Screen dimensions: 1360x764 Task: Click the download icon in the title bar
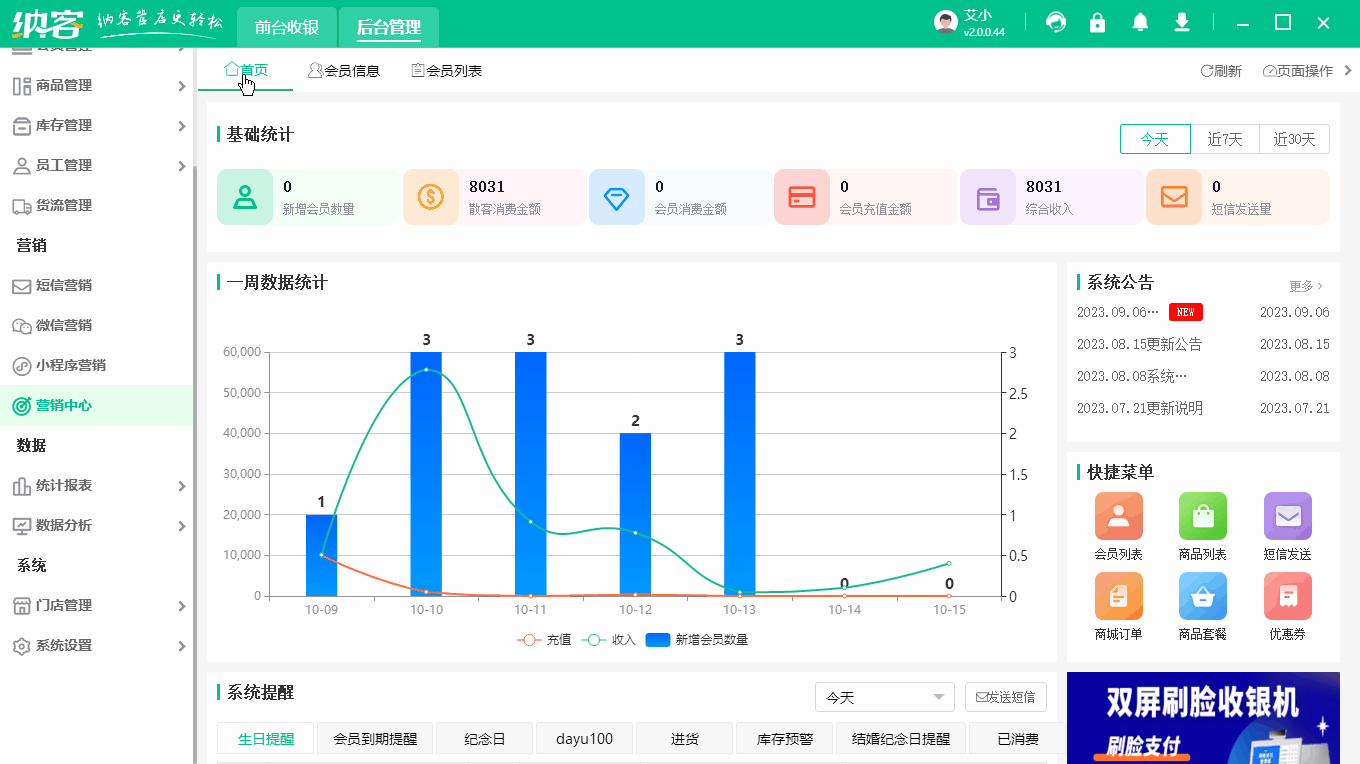[x=1181, y=21]
